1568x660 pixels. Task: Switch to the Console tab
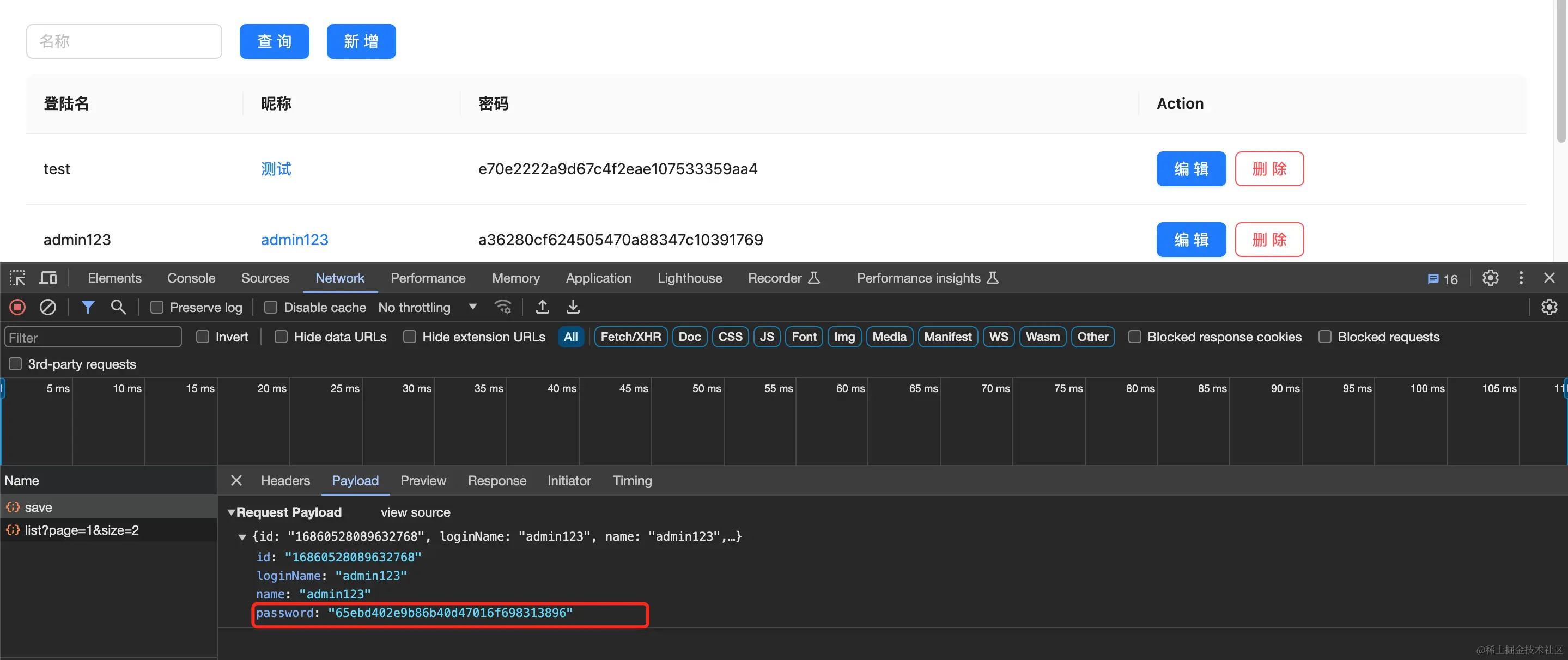pyautogui.click(x=191, y=278)
